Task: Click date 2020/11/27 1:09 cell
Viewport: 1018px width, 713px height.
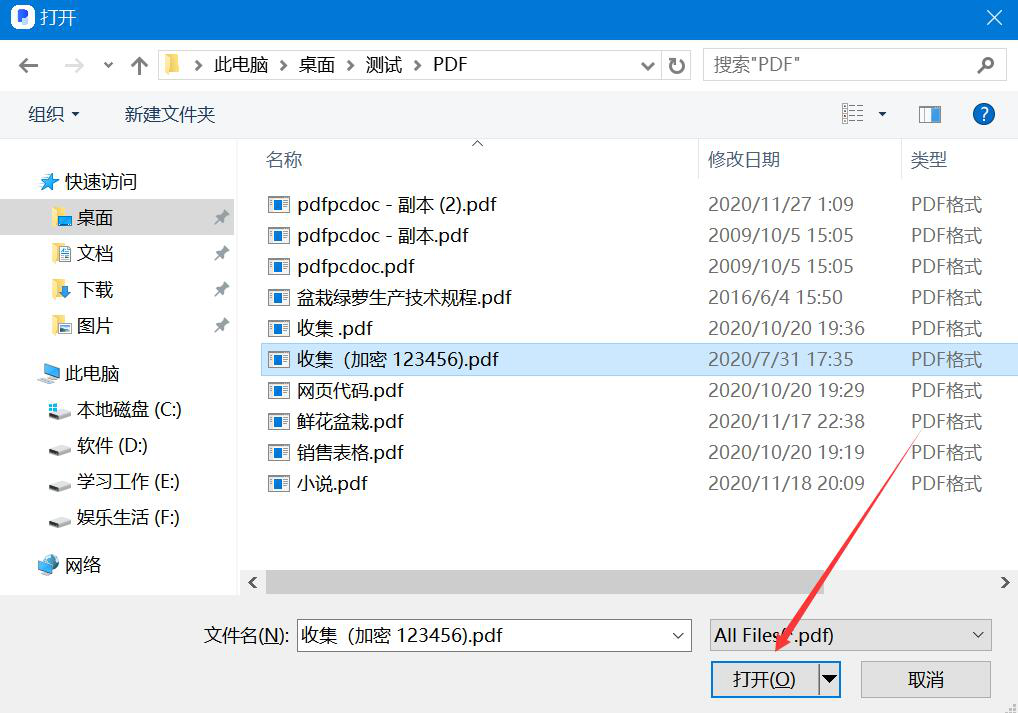Action: coord(780,205)
